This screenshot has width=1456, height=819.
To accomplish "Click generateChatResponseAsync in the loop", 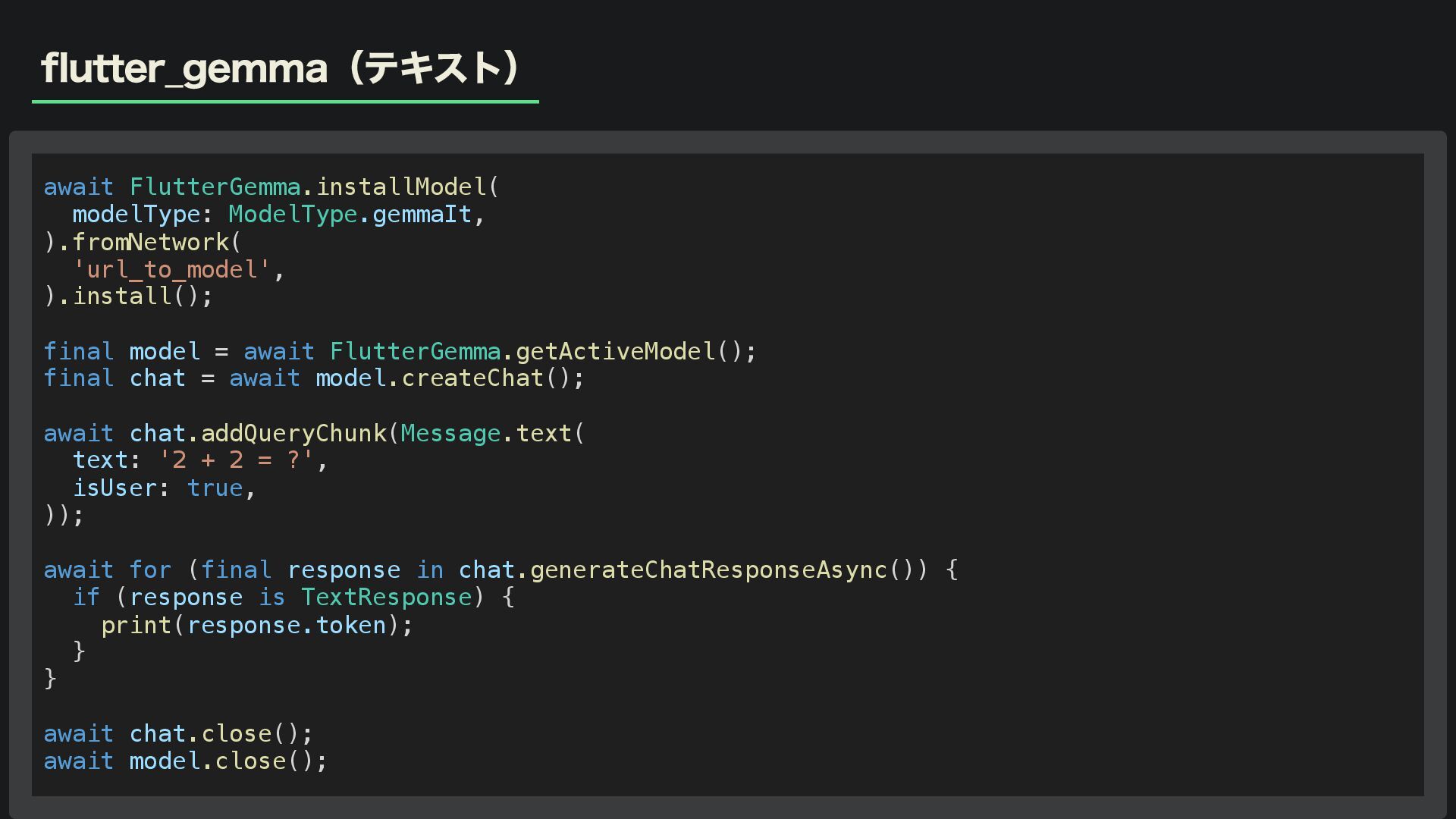I will (x=708, y=570).
